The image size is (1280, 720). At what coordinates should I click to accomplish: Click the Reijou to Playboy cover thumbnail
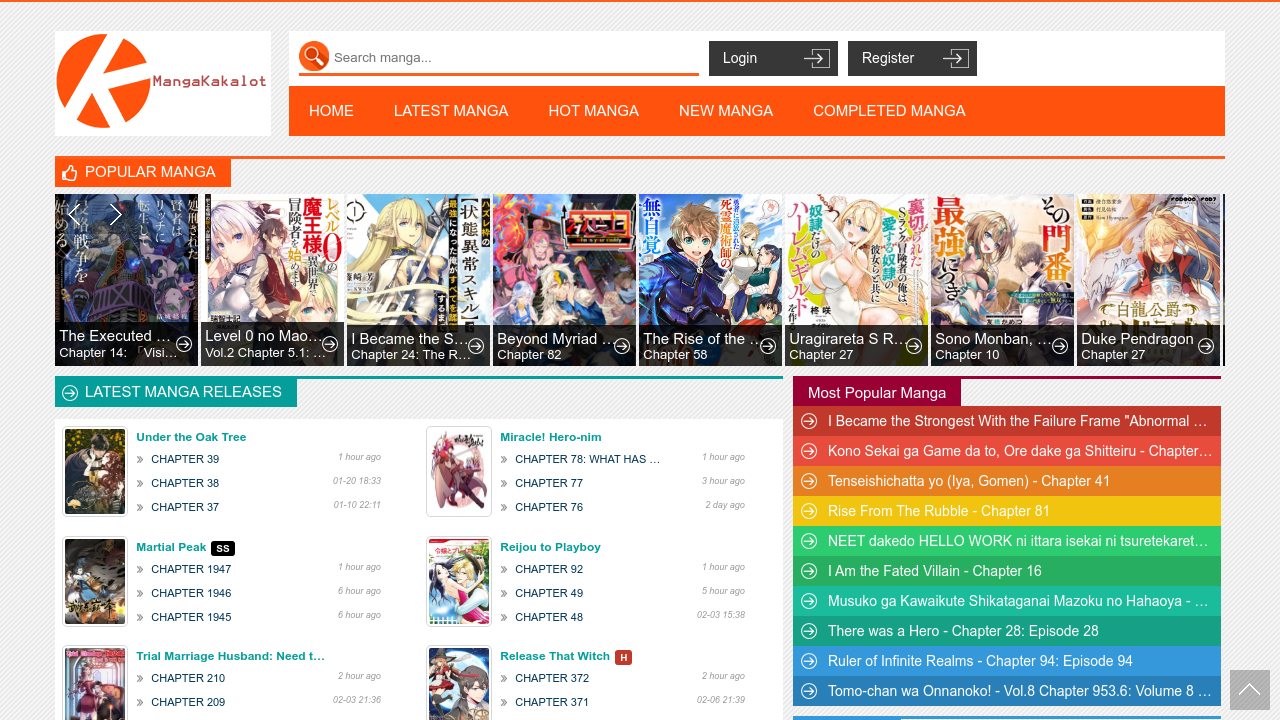(x=459, y=581)
